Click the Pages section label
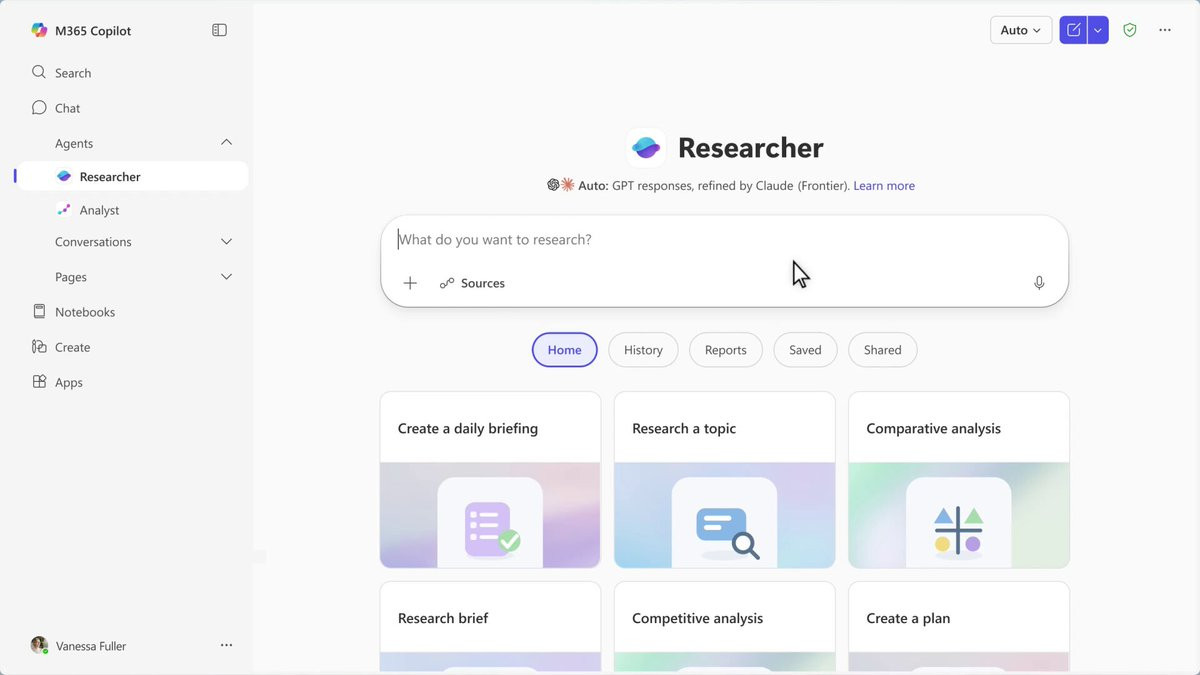 click(x=71, y=276)
